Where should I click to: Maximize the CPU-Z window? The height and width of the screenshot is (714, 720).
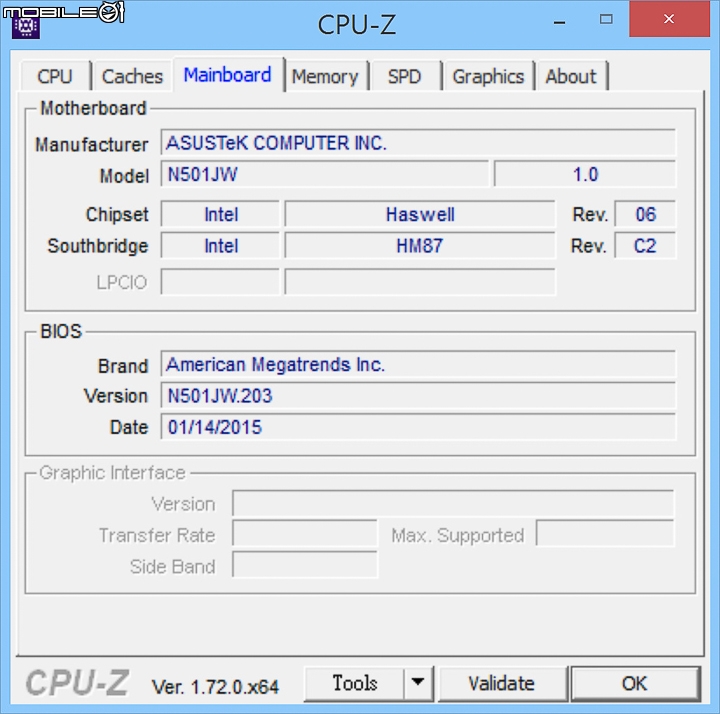pos(606,19)
